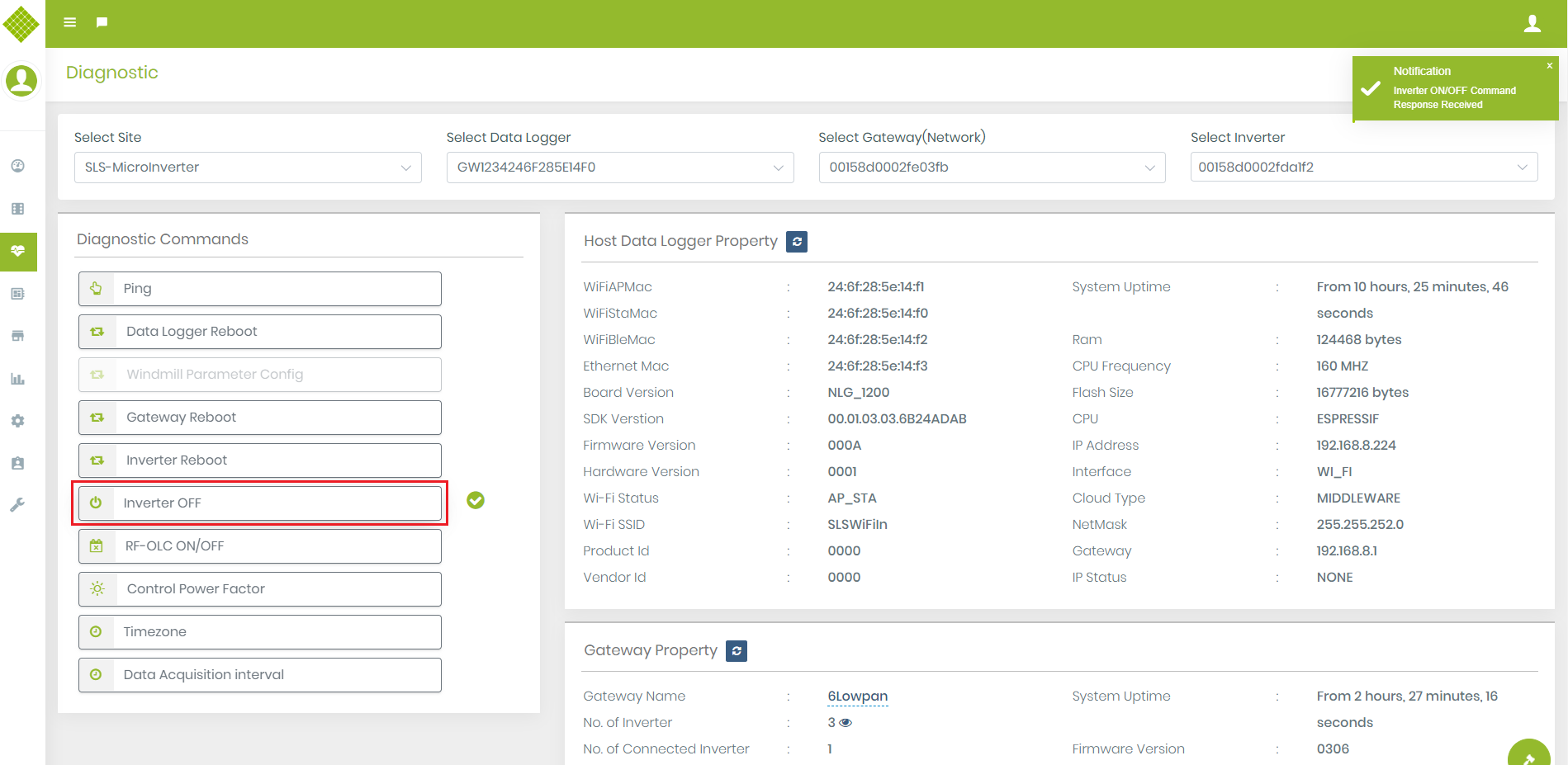The height and width of the screenshot is (765, 1568).
Task: Open the active Diagnostic heartbeat menu item
Action: (x=18, y=251)
